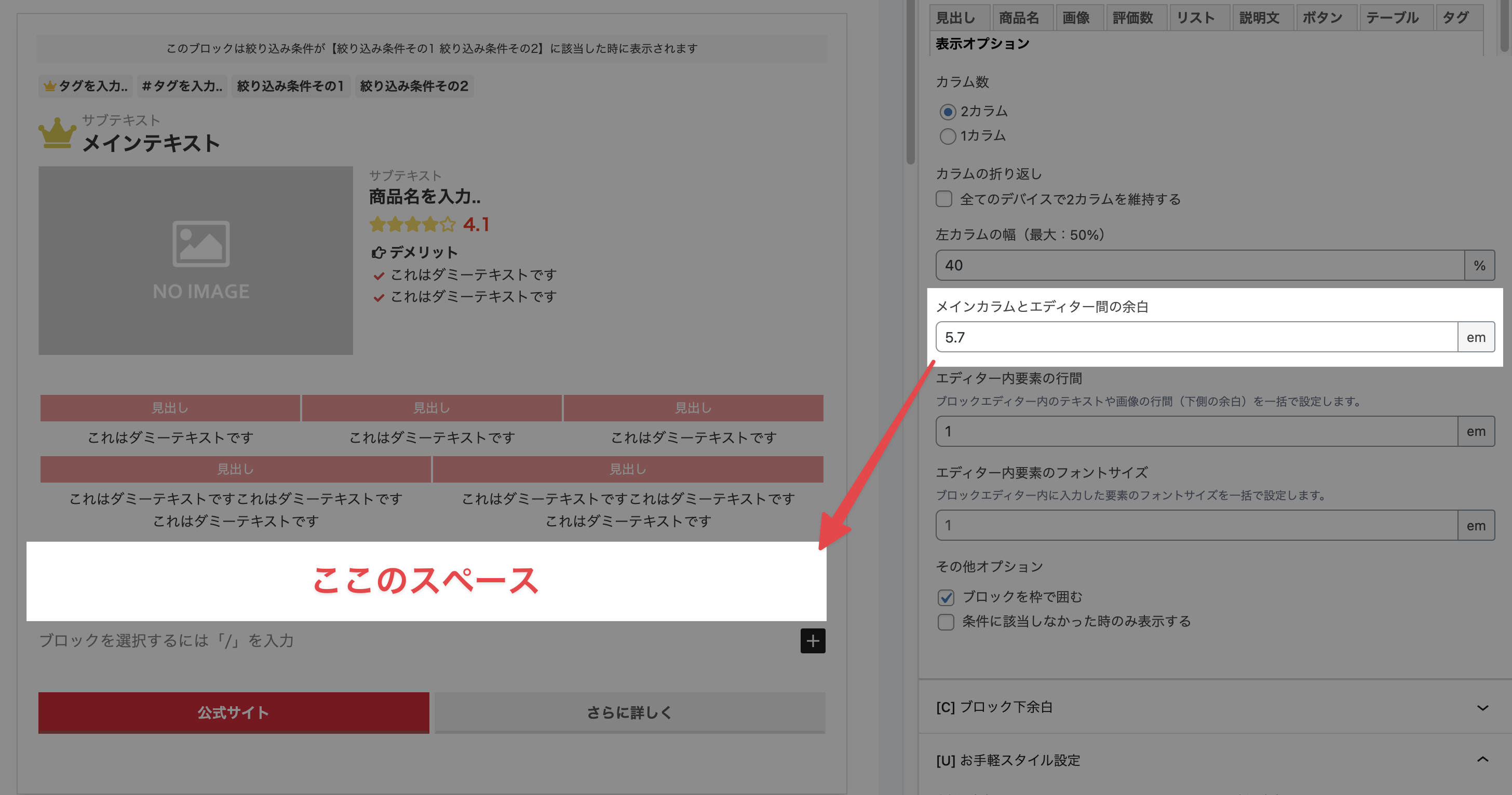Viewport: 1512px width, 795px height.
Task: Click the editor vertical scrollbar
Action: click(x=910, y=82)
